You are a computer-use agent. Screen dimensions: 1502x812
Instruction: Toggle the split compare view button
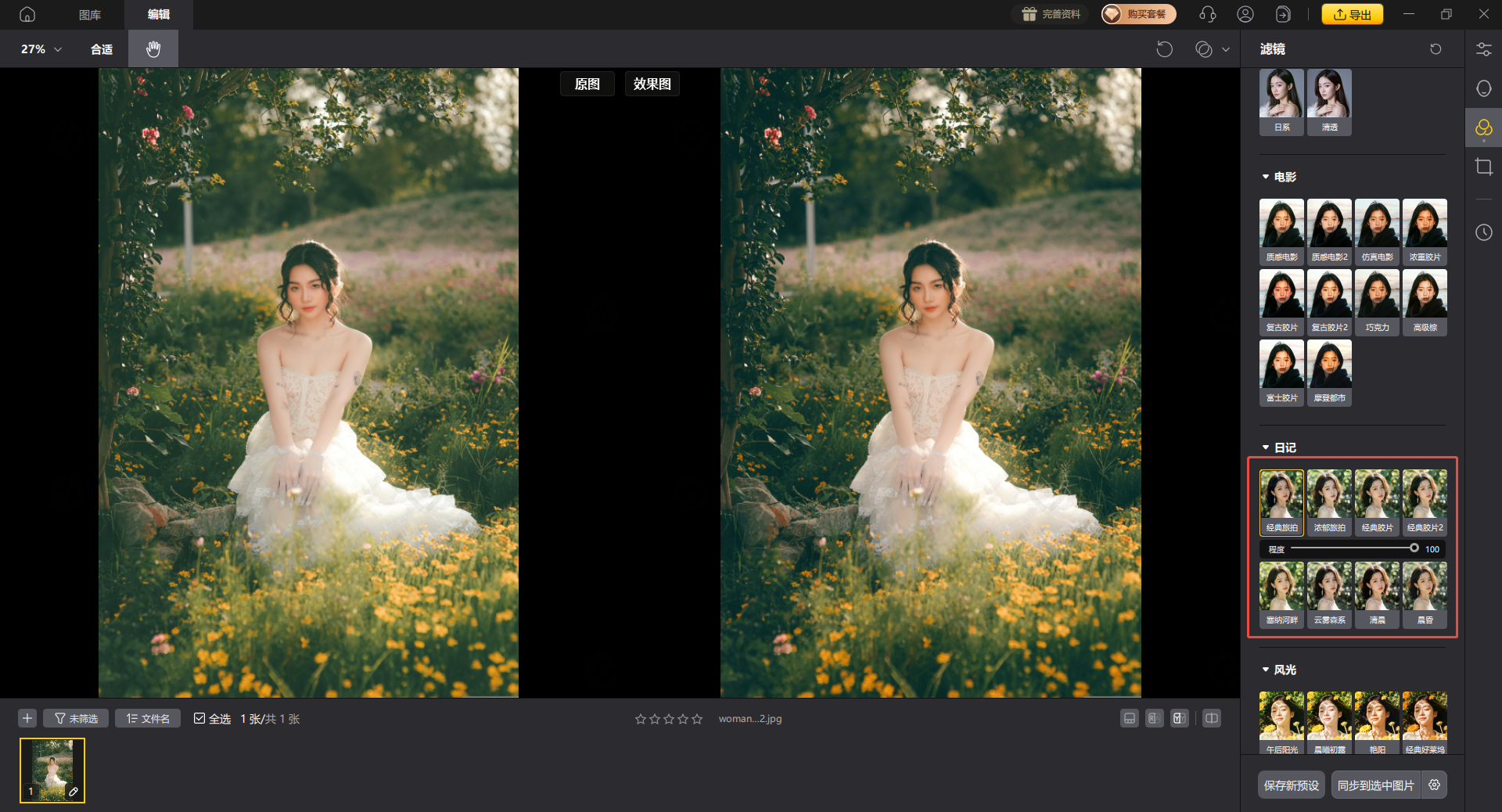(1211, 718)
